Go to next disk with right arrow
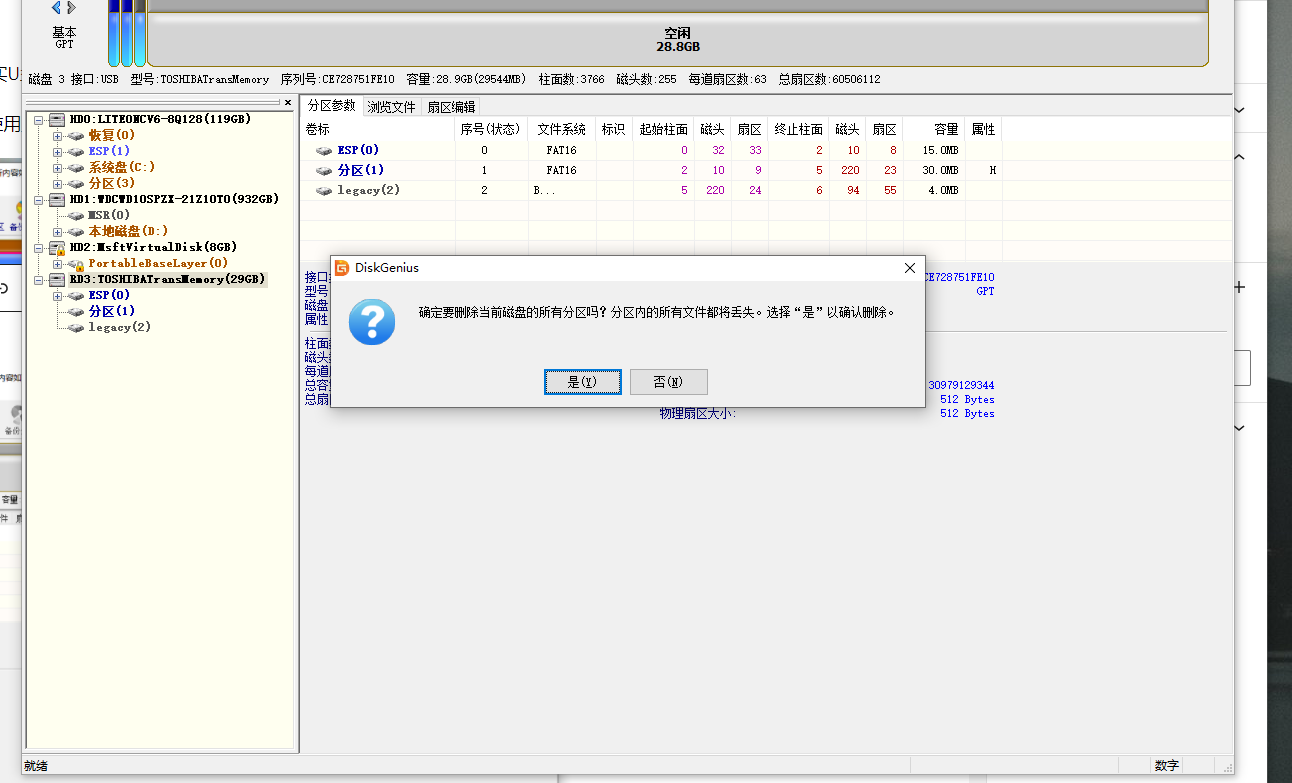This screenshot has width=1292, height=783. click(72, 8)
